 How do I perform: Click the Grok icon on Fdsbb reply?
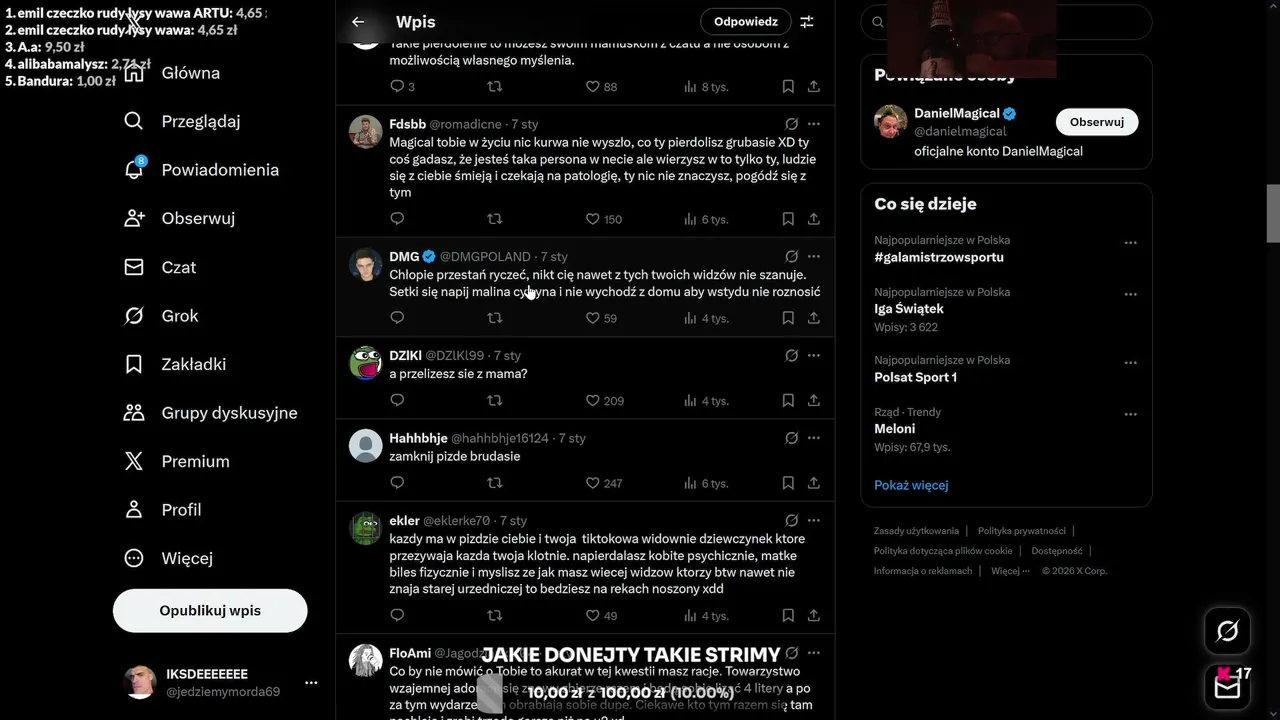(x=792, y=124)
